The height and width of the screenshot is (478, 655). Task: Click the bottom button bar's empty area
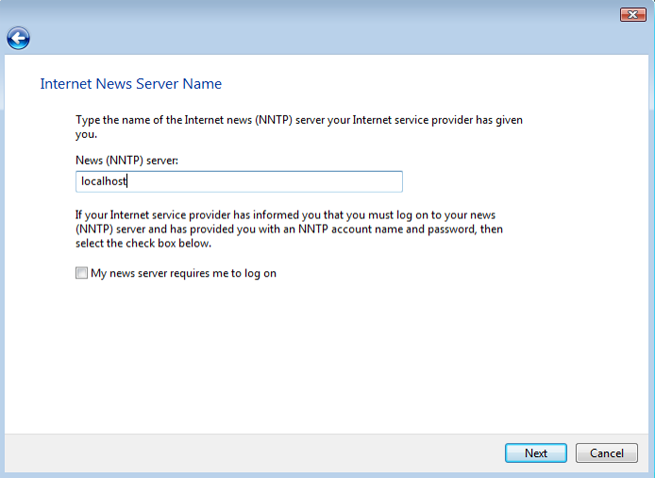click(x=250, y=453)
